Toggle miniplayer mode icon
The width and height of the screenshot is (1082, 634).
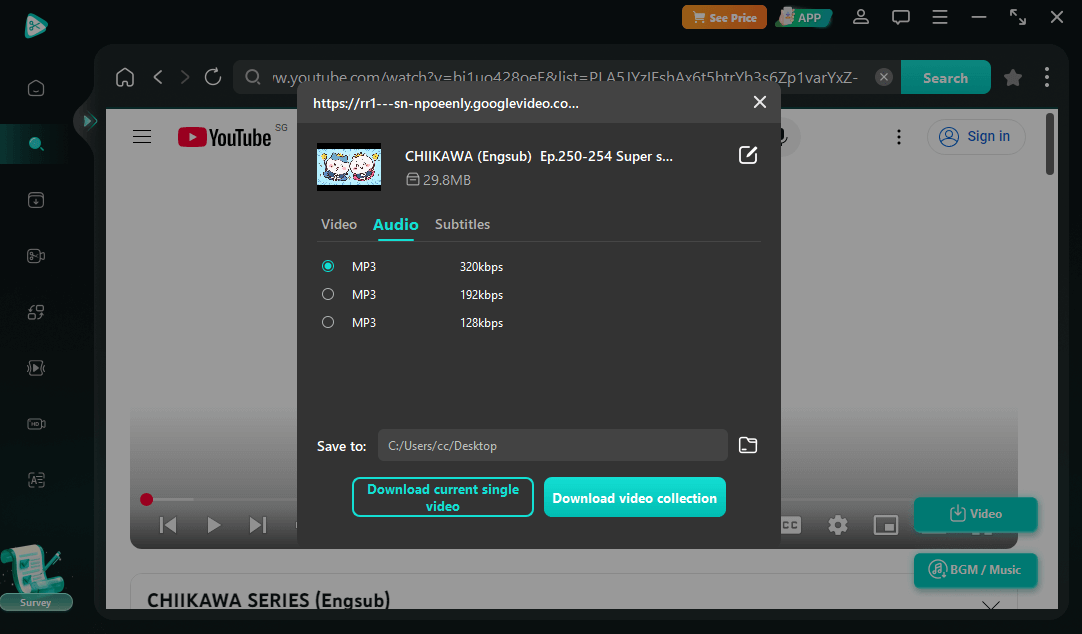885,525
